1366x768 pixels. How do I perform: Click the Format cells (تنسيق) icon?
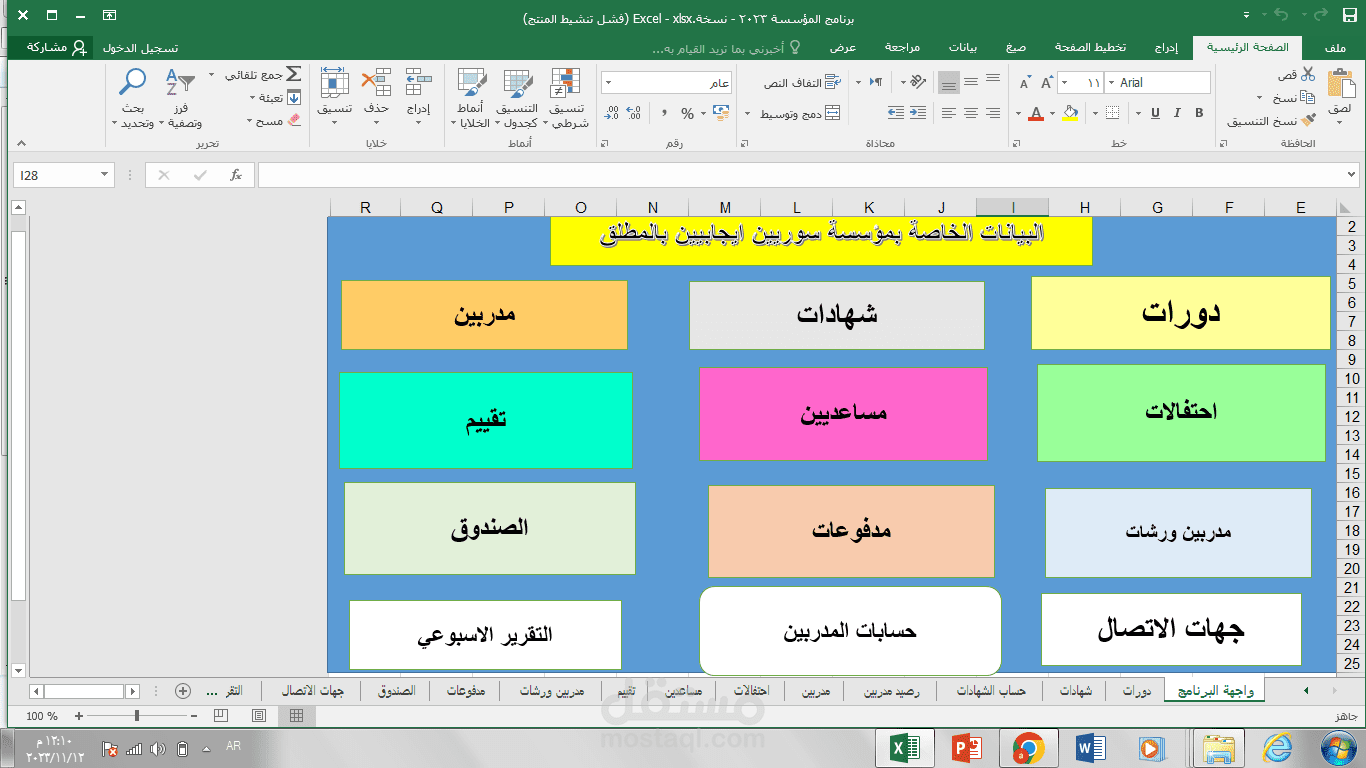(334, 83)
